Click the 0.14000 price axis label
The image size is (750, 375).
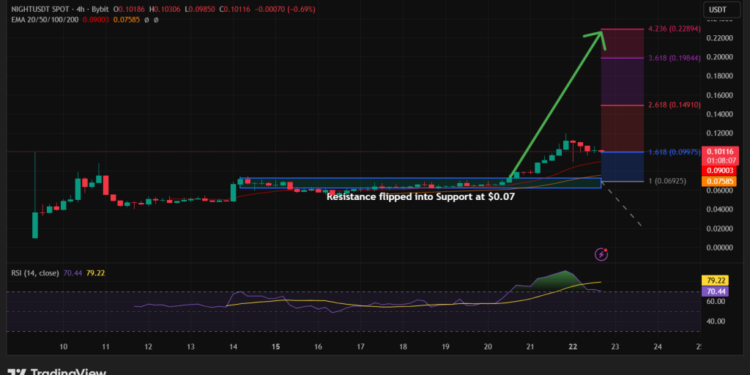click(721, 114)
